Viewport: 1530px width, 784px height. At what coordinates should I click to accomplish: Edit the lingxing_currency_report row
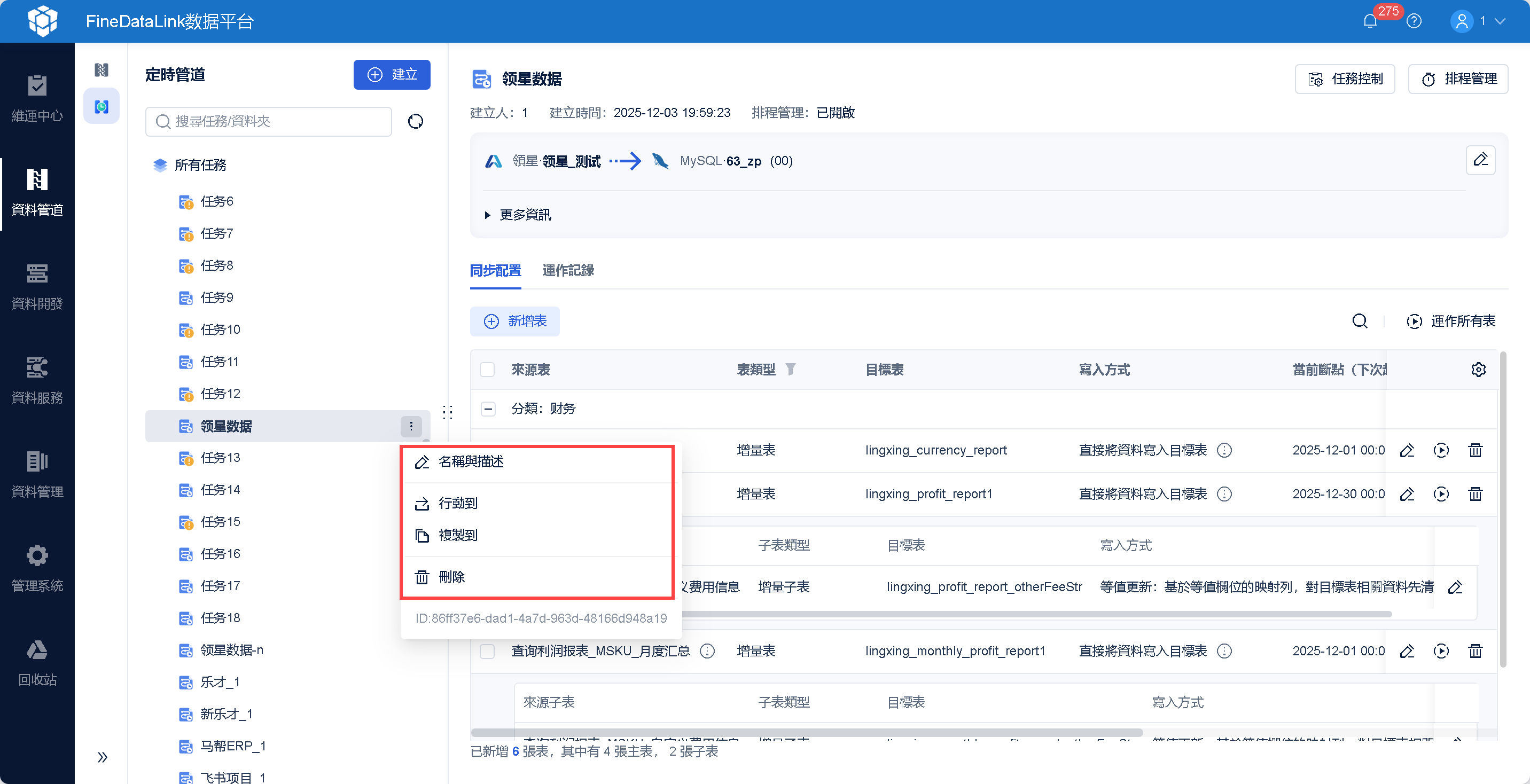tap(1407, 450)
